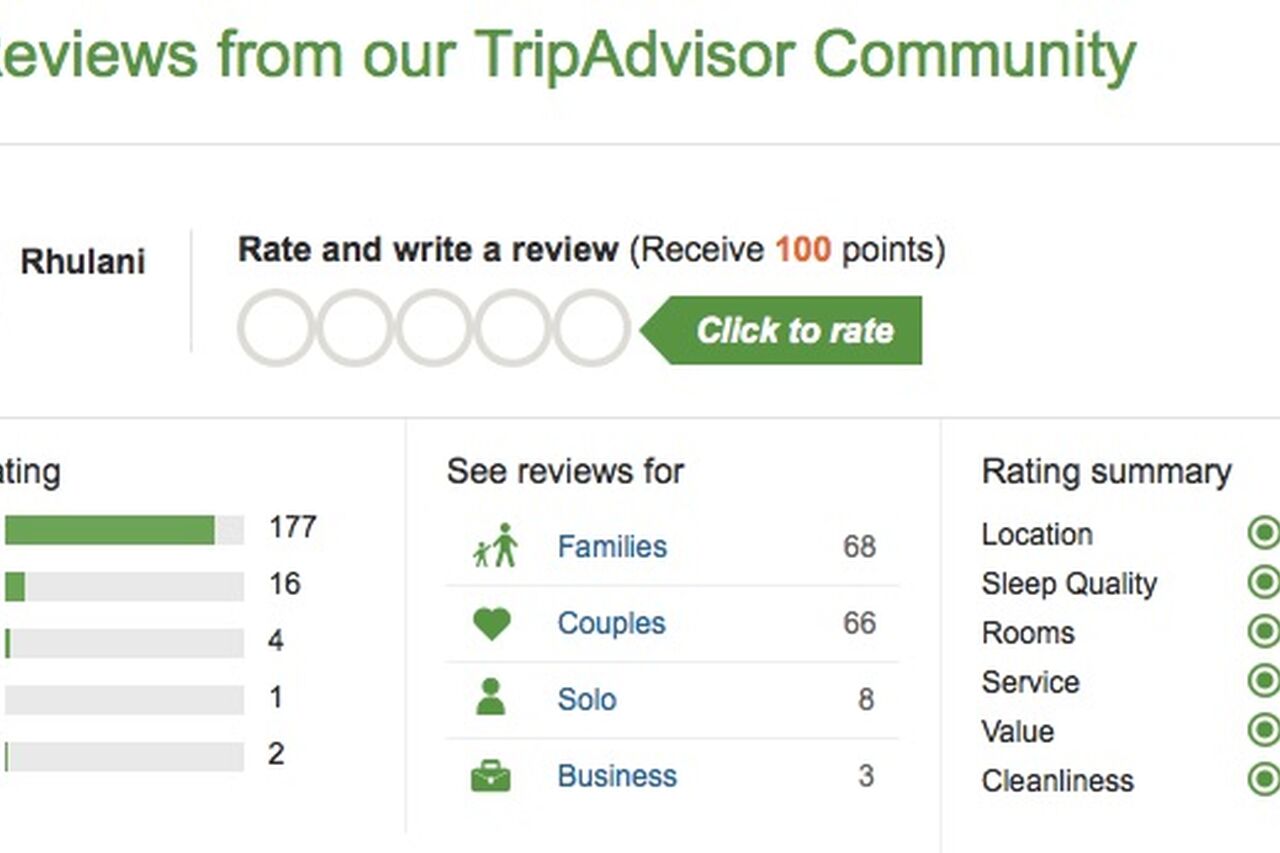Screen dimensions: 1280x853
Task: Open the Families reviews link
Action: coord(611,546)
